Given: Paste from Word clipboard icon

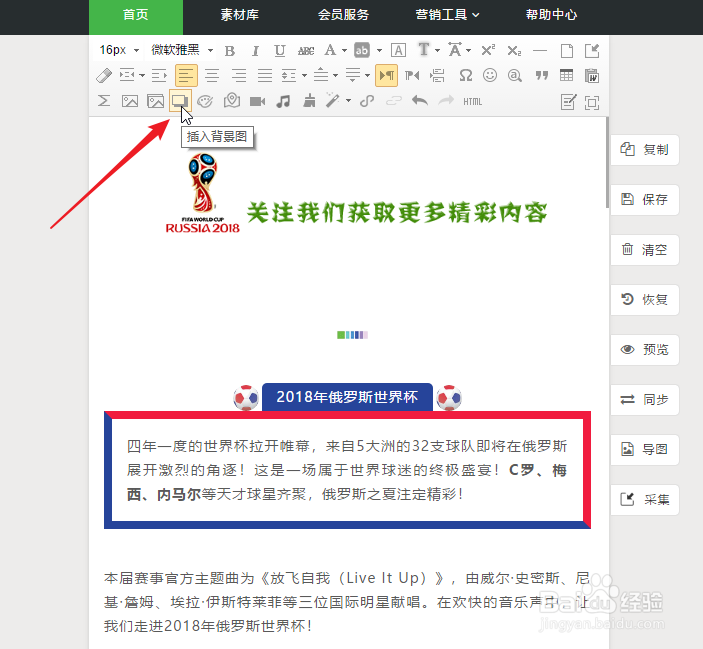Looking at the screenshot, I should click(x=592, y=75).
